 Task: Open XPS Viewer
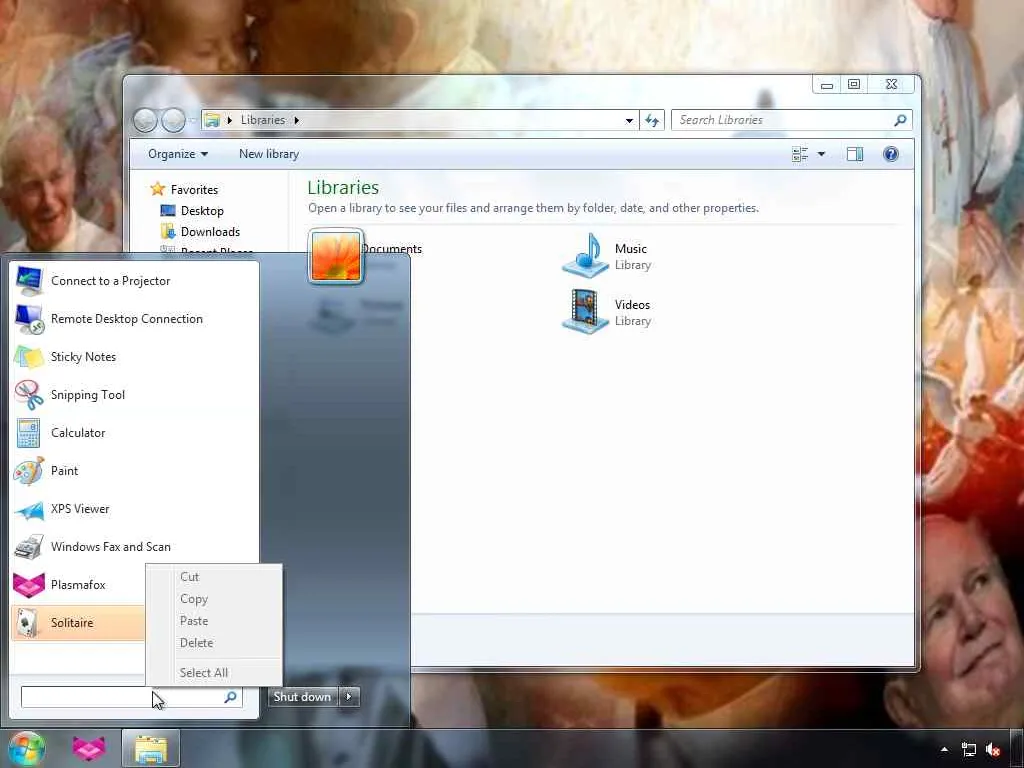tap(134, 509)
